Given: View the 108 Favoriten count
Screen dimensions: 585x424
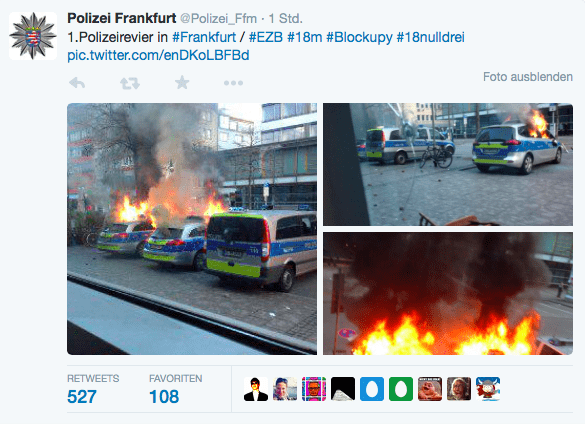Looking at the screenshot, I should 164,396.
